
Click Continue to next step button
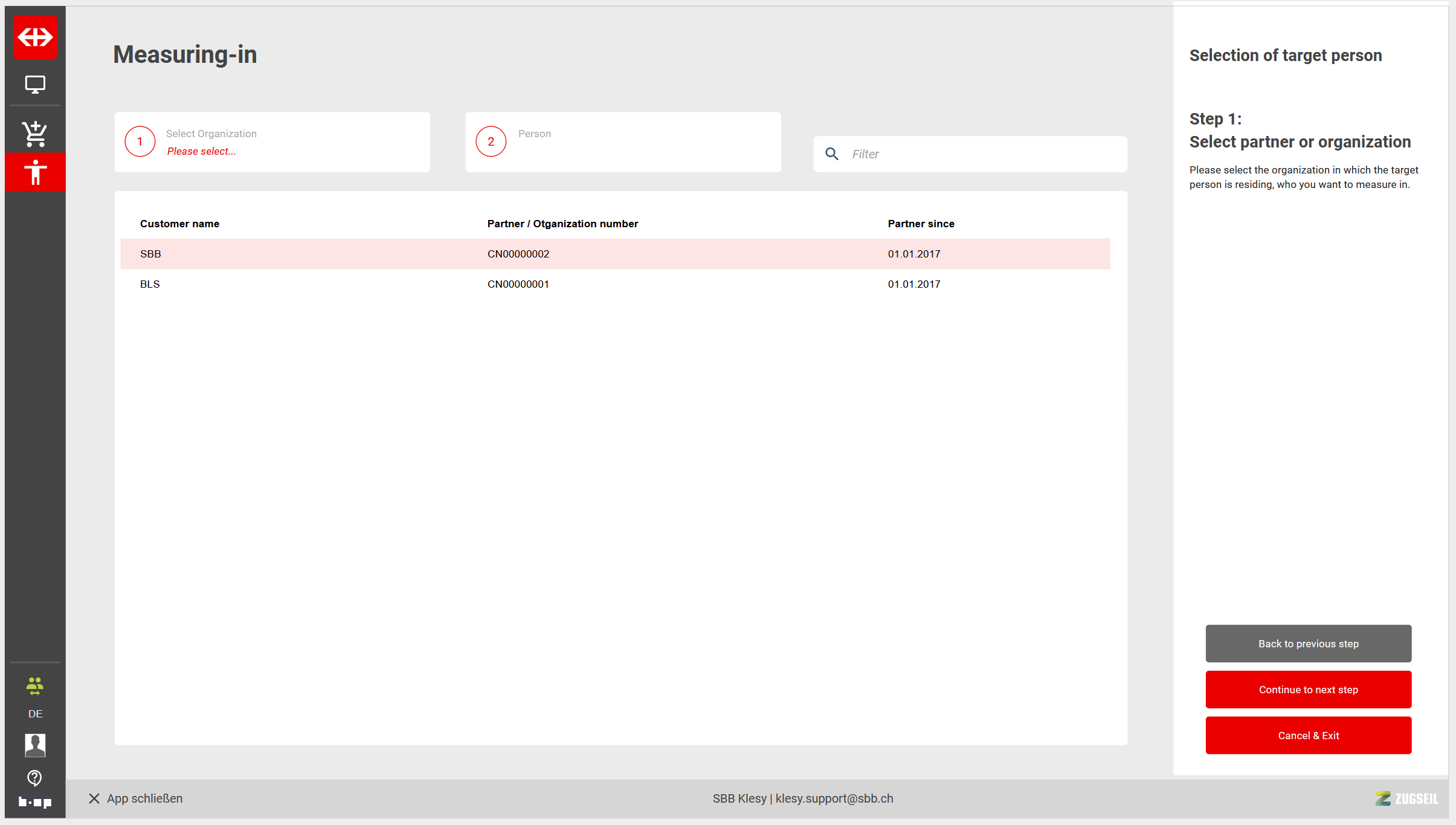[x=1308, y=690]
